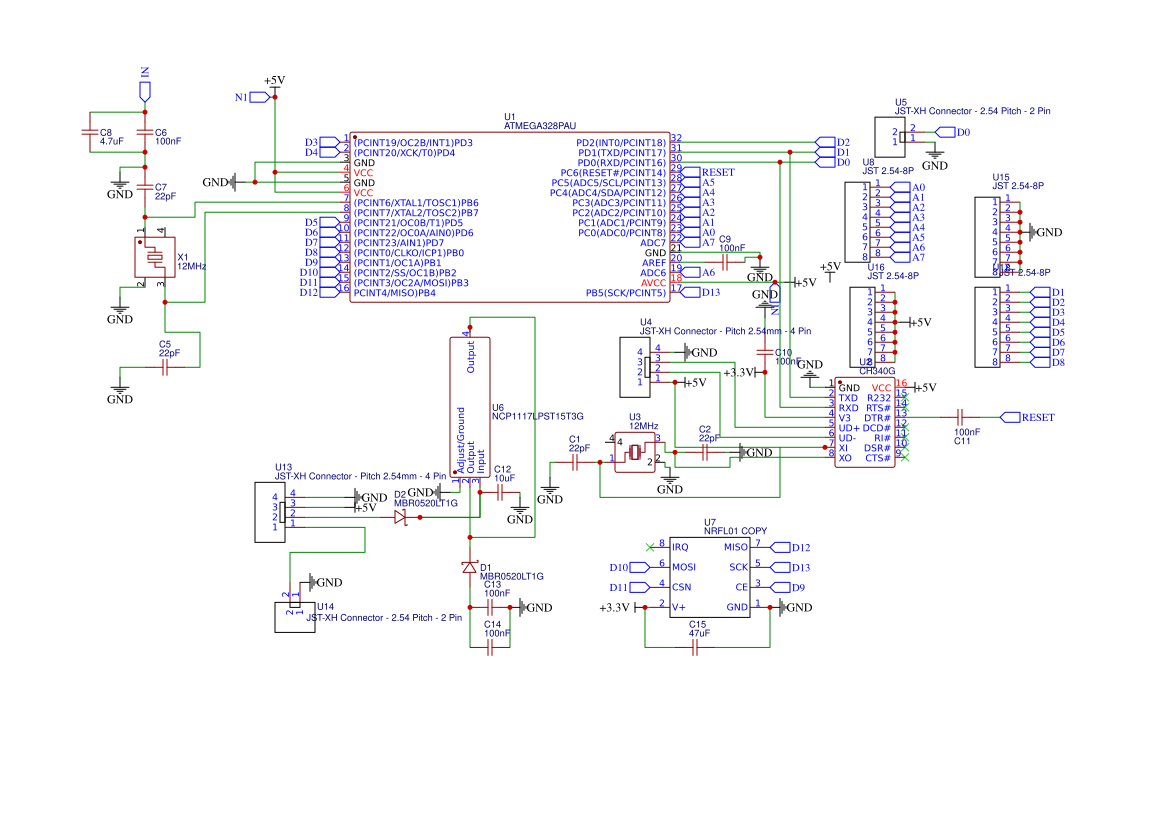1169x828 pixels.
Task: Select the U4 4-pin JST-XH connector body
Action: [x=634, y=367]
